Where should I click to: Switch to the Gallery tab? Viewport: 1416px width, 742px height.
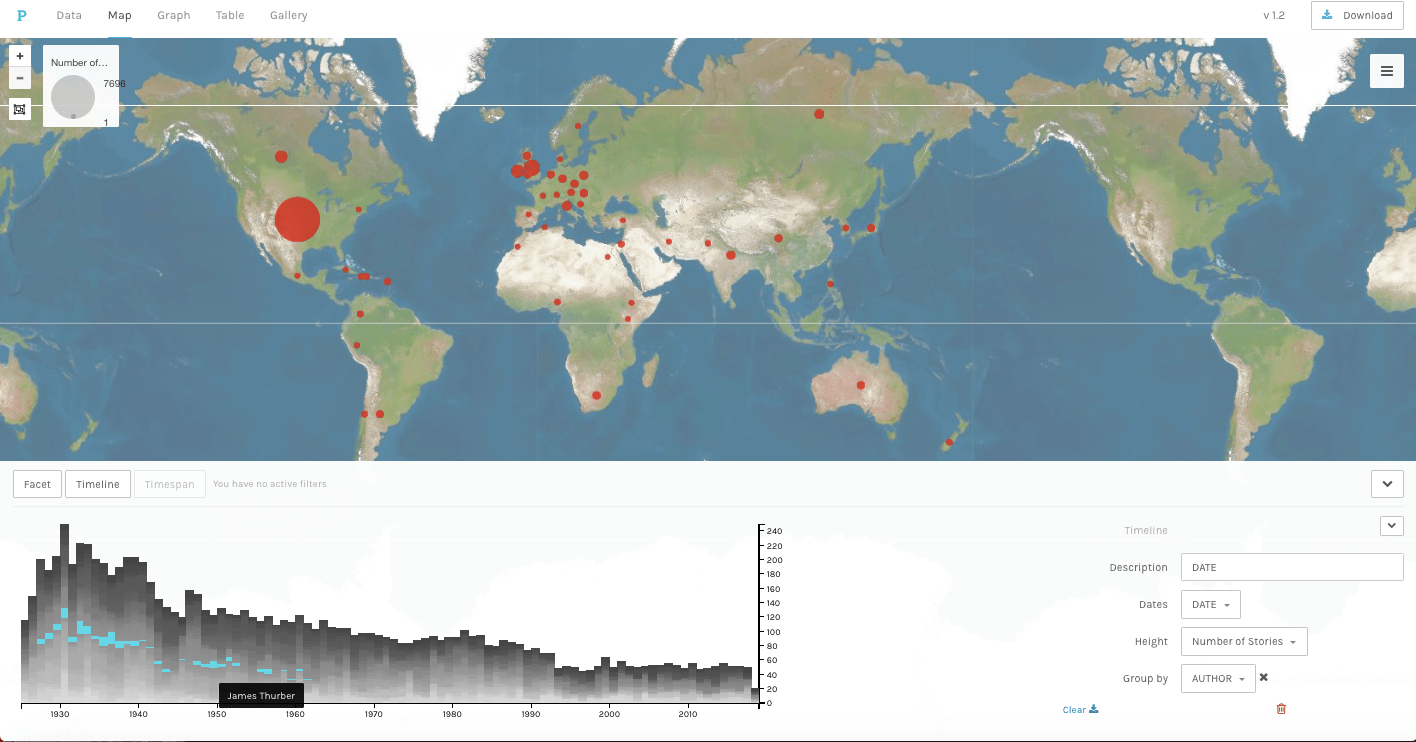click(x=289, y=15)
